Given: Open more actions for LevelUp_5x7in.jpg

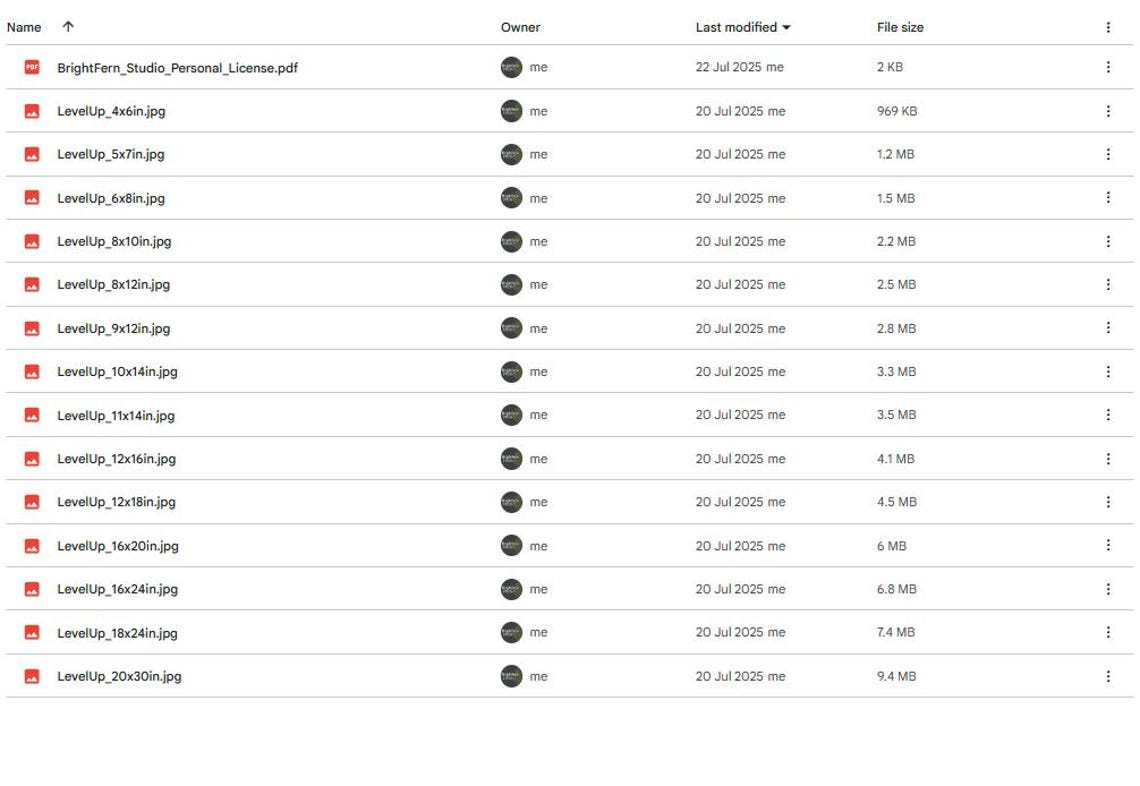Looking at the screenshot, I should pos(1107,154).
